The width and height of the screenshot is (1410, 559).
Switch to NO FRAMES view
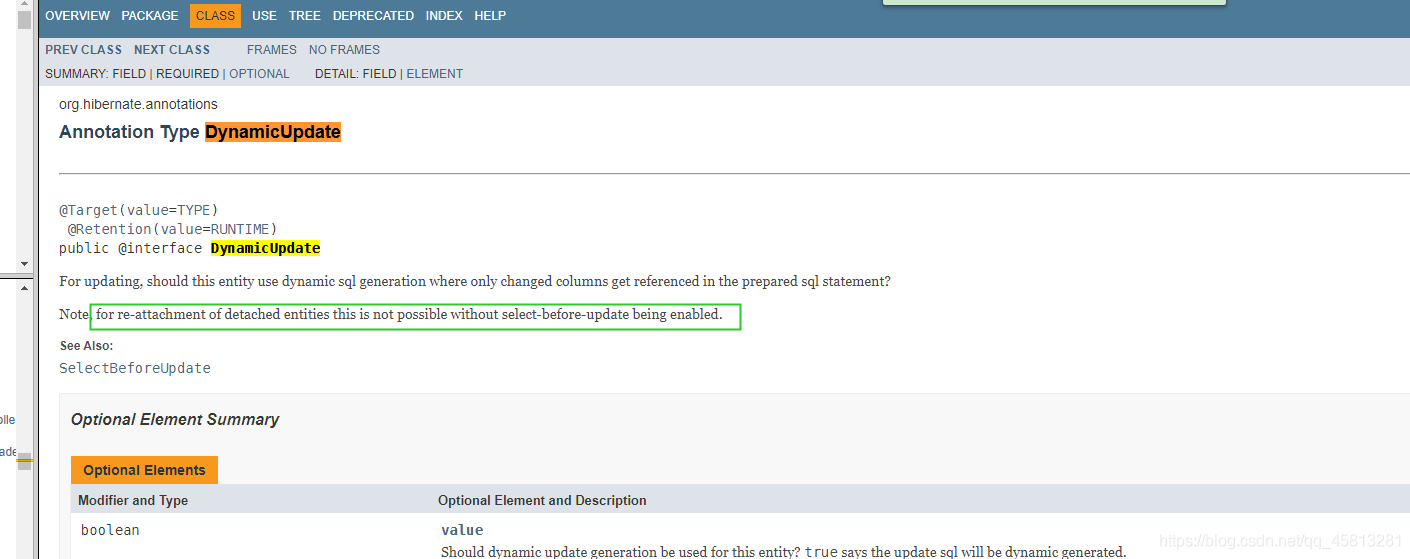point(344,50)
